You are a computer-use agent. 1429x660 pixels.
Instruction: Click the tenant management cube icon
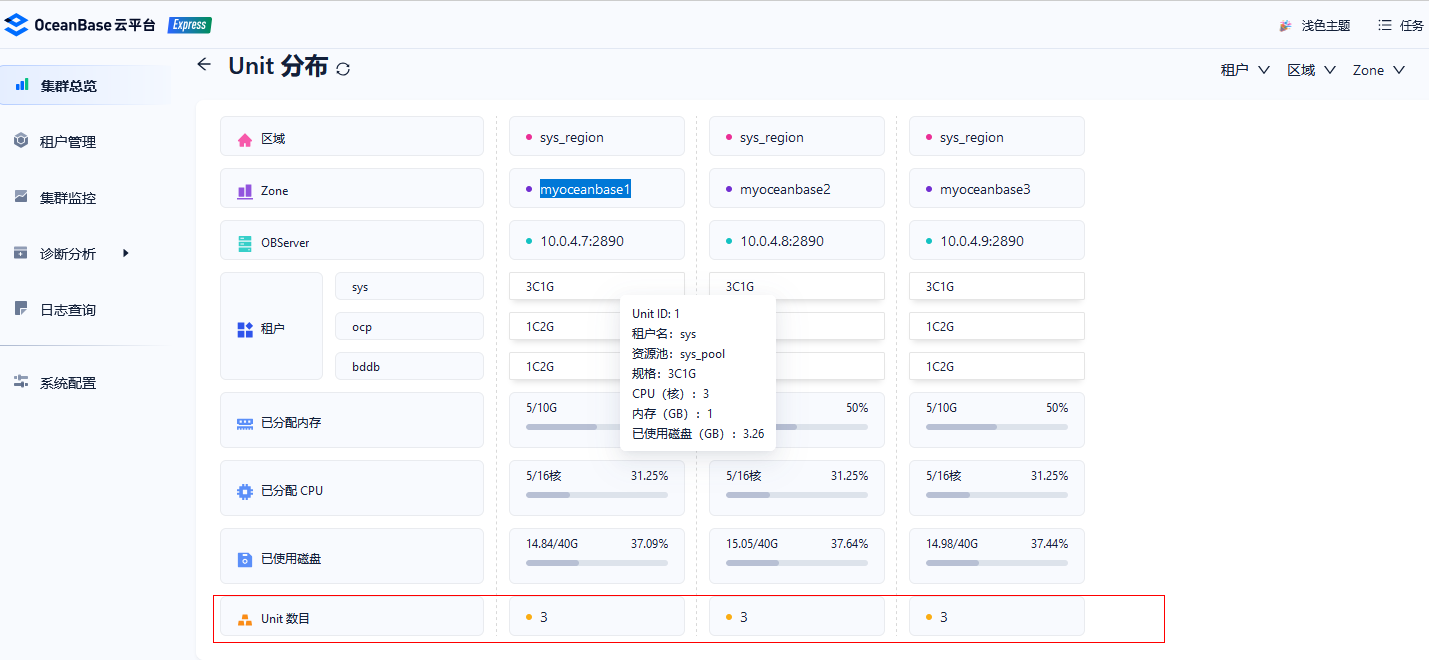(x=21, y=141)
